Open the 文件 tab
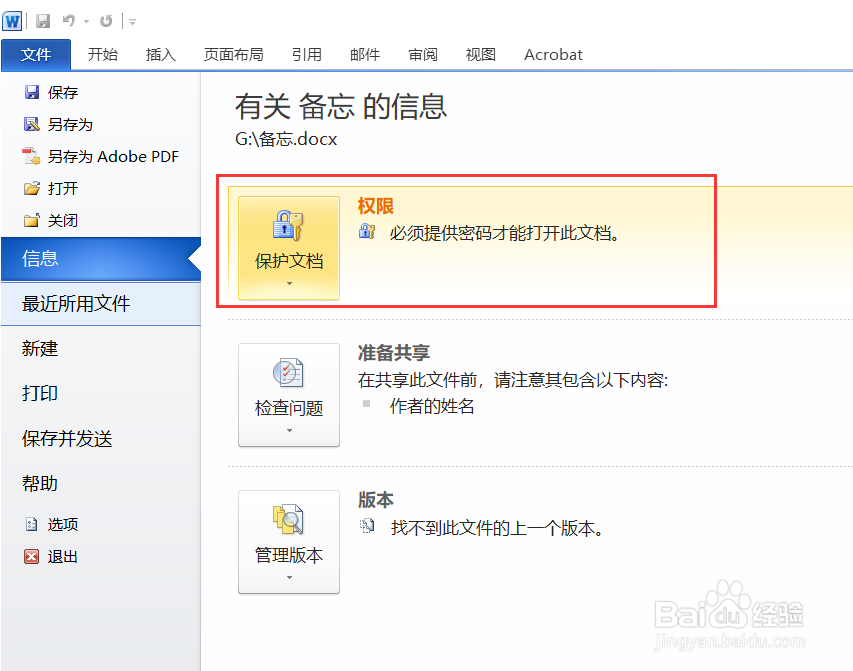This screenshot has height=671, width=853. click(36, 55)
